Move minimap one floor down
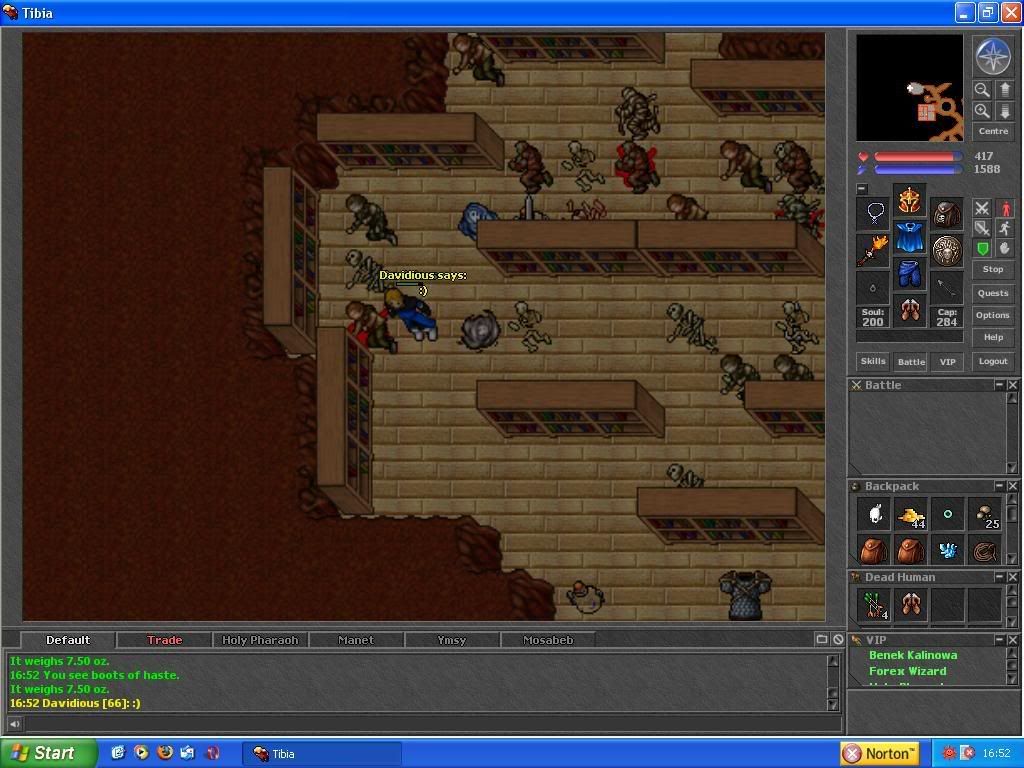Viewport: 1024px width, 768px height. [x=1004, y=111]
